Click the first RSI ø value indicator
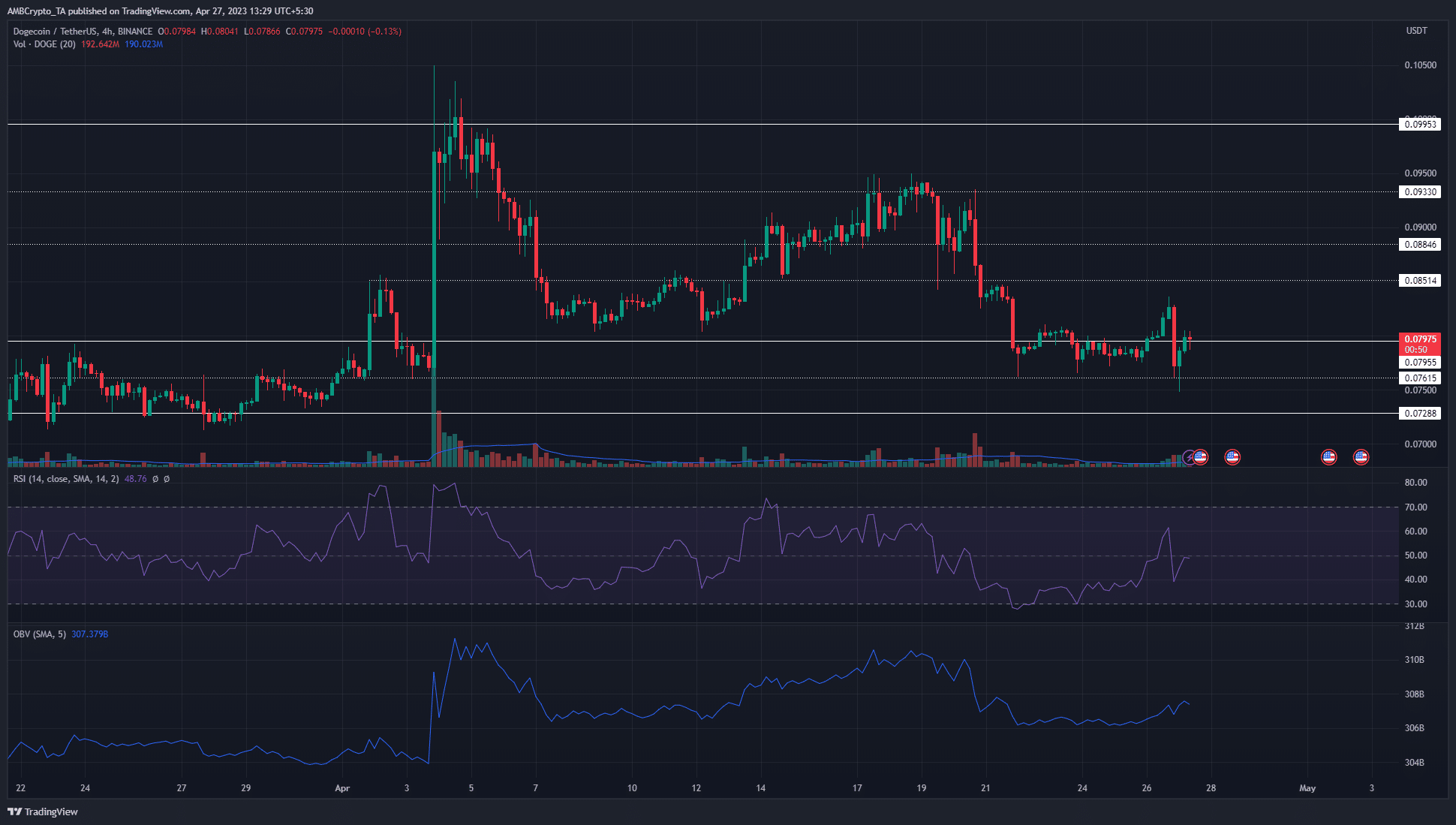1456x825 pixels. click(x=155, y=479)
